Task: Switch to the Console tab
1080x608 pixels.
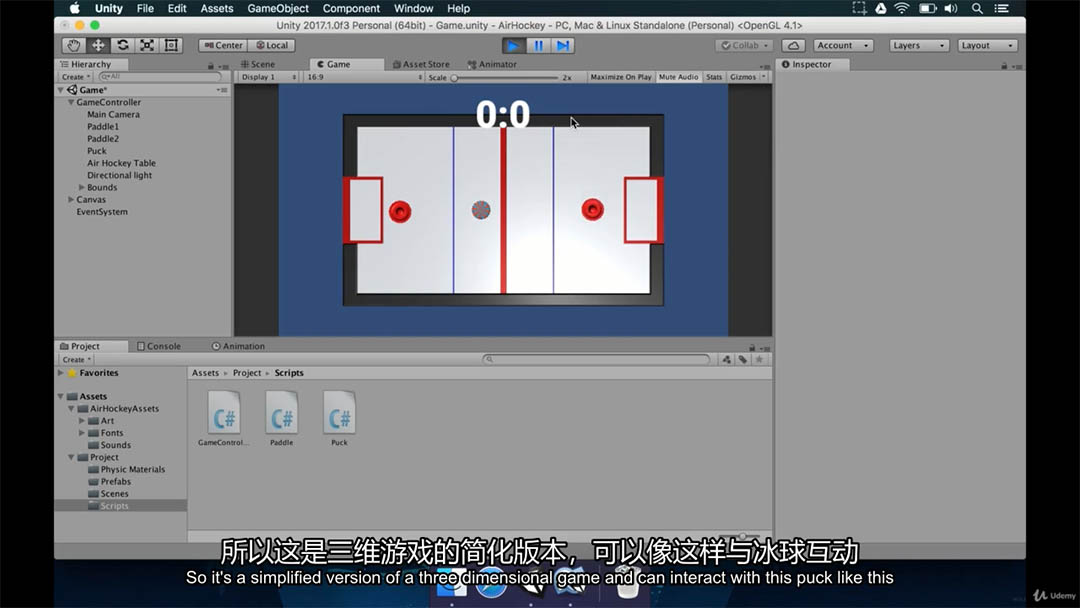Action: (159, 346)
